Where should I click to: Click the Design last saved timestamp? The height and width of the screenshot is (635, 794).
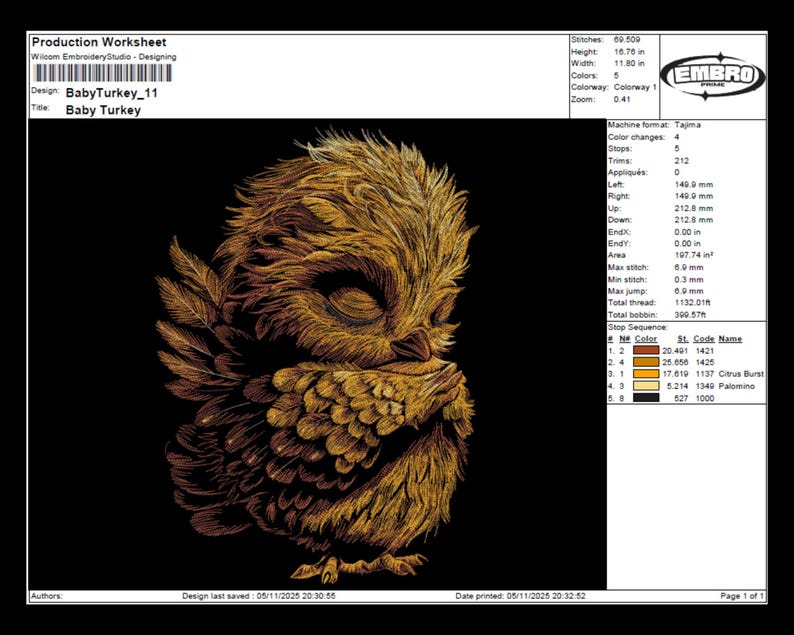tap(259, 596)
